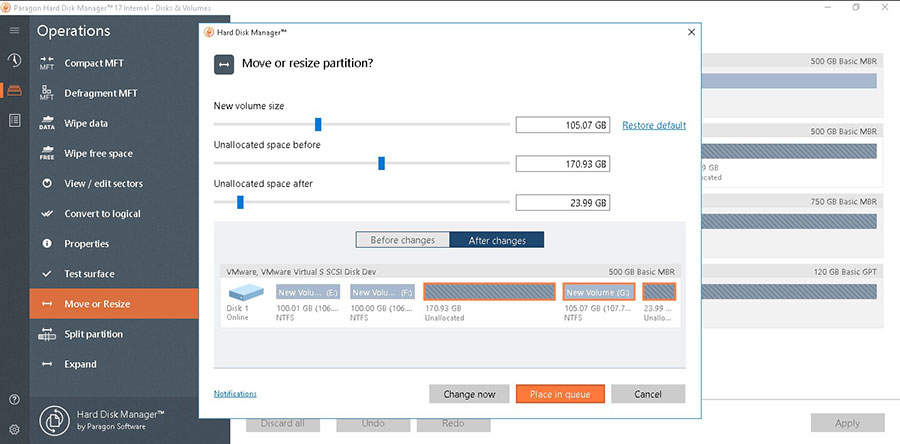Click the Hard Disk Manager logo icon
900x444 pixels.
[54, 420]
